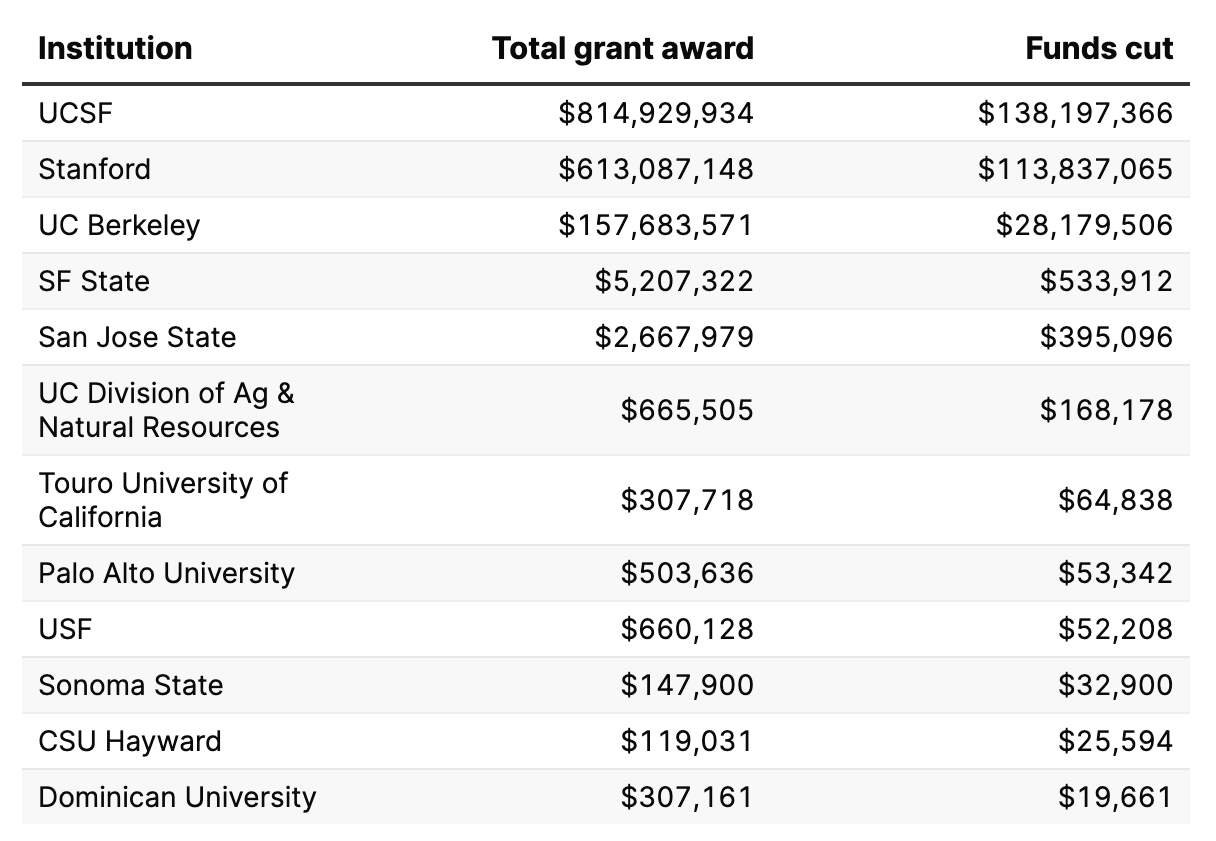Select Palo Alto grant value $503,636

pyautogui.click(x=687, y=573)
